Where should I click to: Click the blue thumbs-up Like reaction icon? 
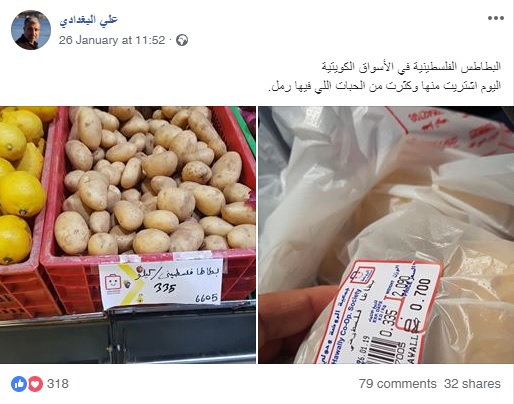pos(19,384)
